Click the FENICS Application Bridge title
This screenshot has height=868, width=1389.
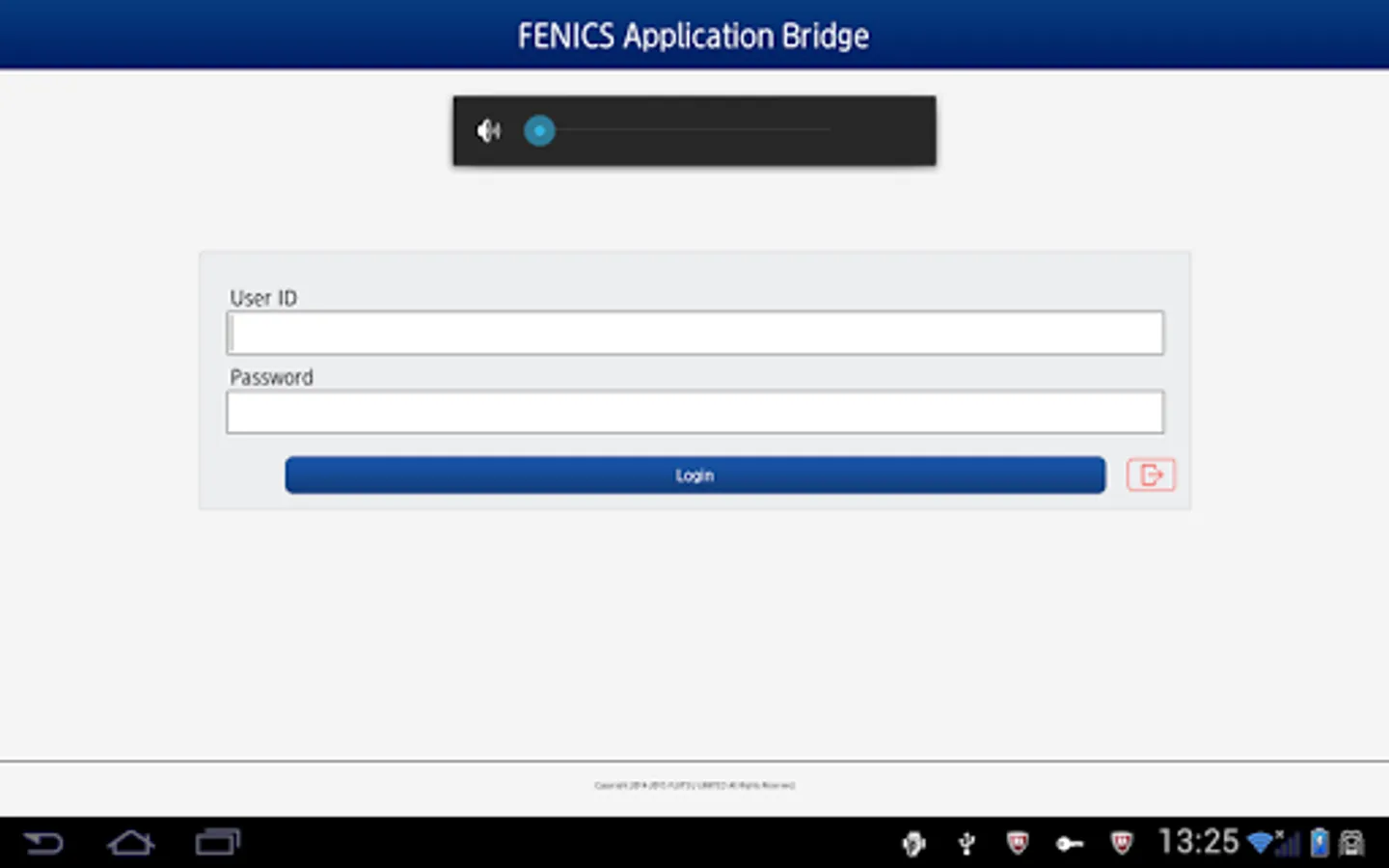694,36
